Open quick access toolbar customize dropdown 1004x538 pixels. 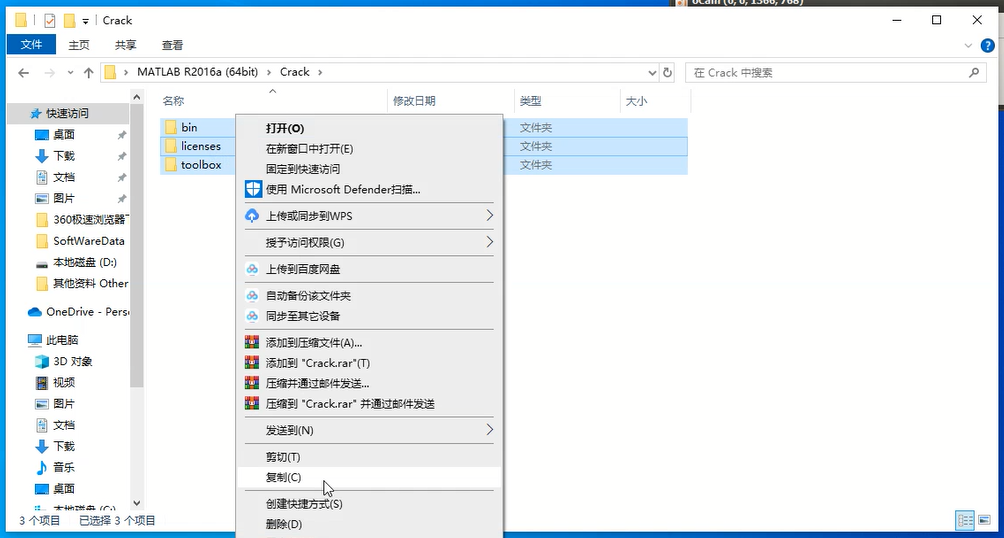pos(86,21)
